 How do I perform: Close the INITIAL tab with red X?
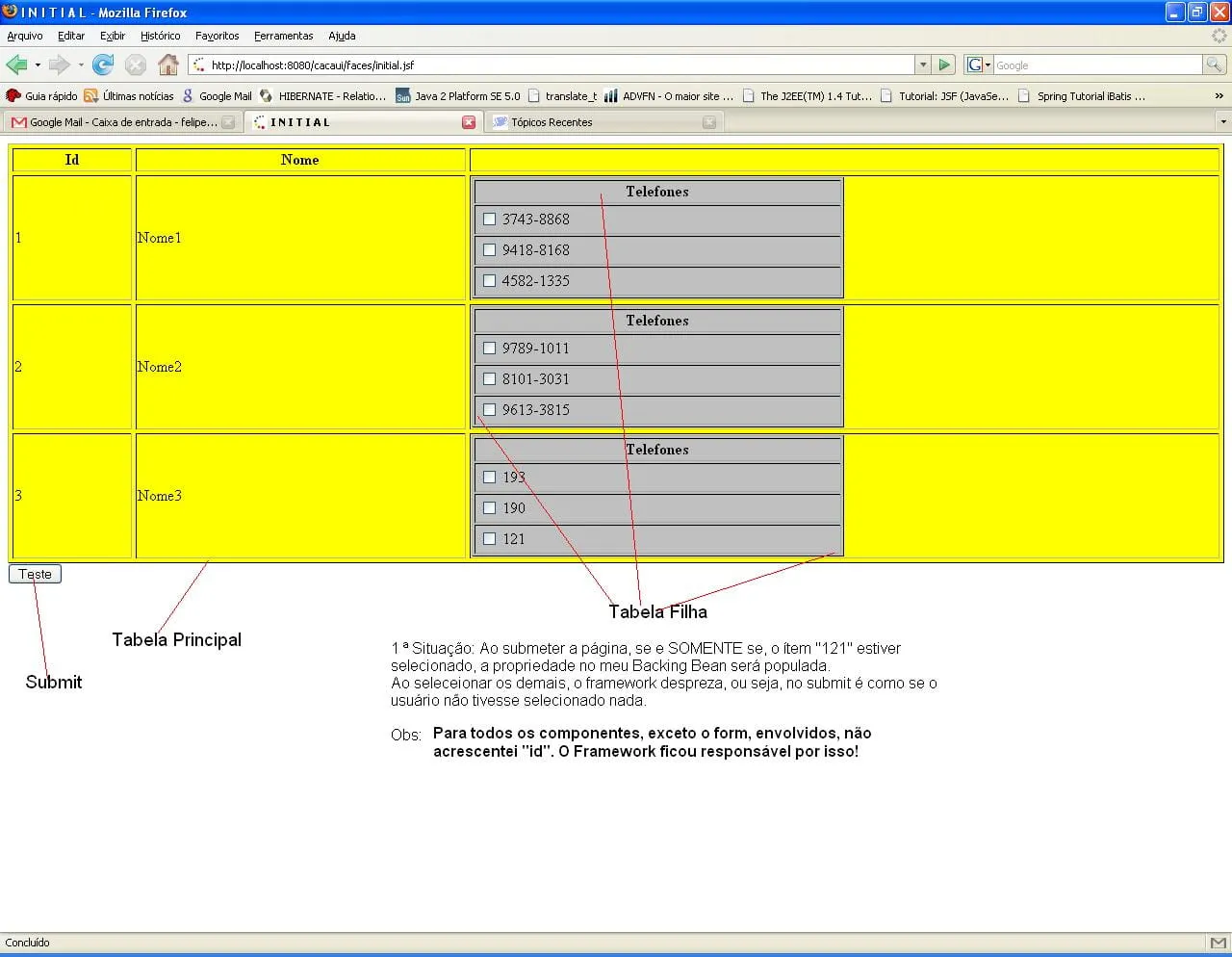469,122
